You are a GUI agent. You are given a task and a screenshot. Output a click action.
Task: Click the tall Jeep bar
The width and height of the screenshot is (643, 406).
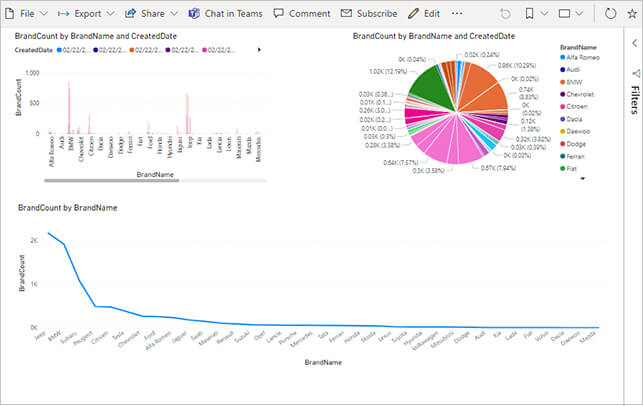tap(187, 114)
